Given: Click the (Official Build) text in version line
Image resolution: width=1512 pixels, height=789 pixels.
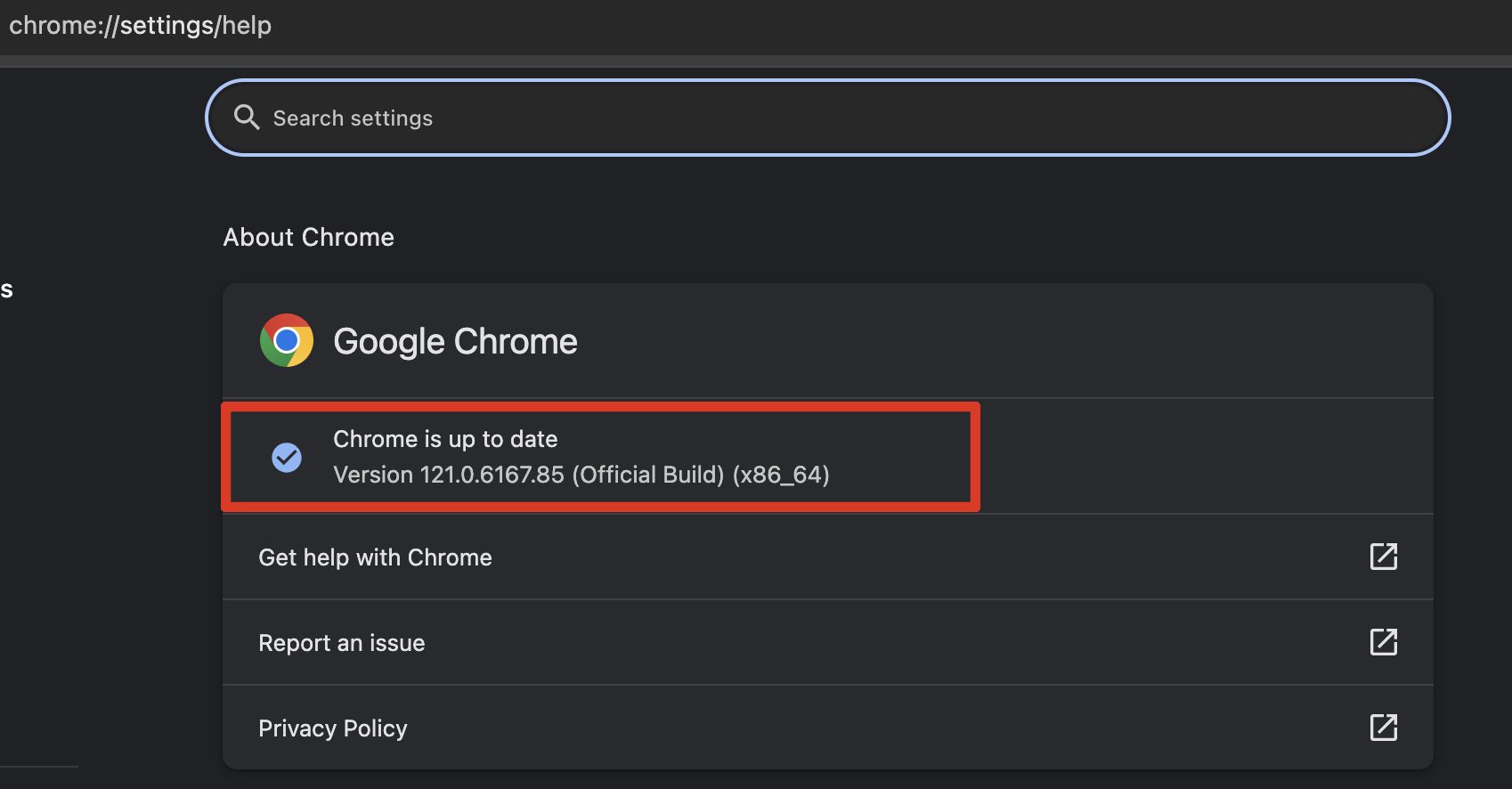Looking at the screenshot, I should [x=648, y=475].
